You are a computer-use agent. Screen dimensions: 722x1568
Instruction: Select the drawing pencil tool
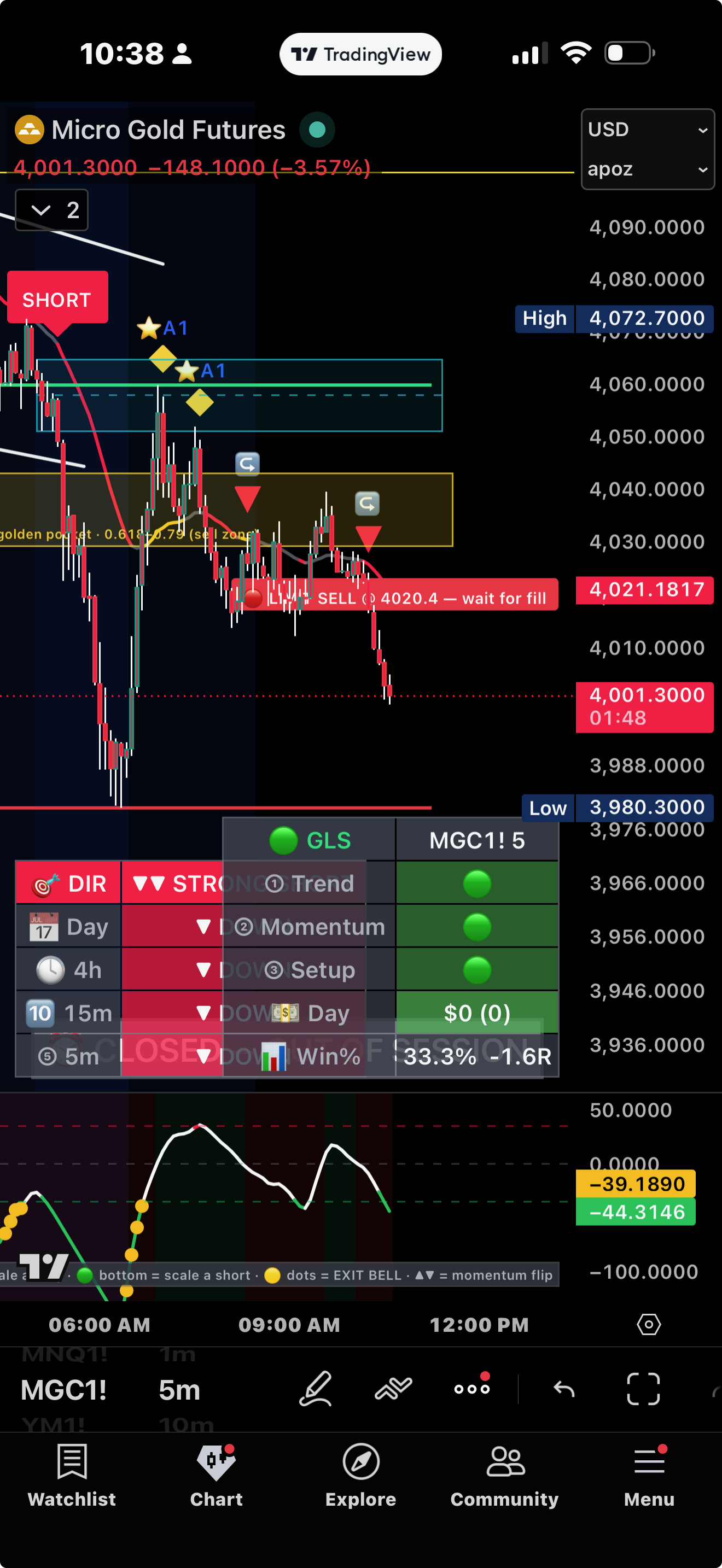(316, 1389)
